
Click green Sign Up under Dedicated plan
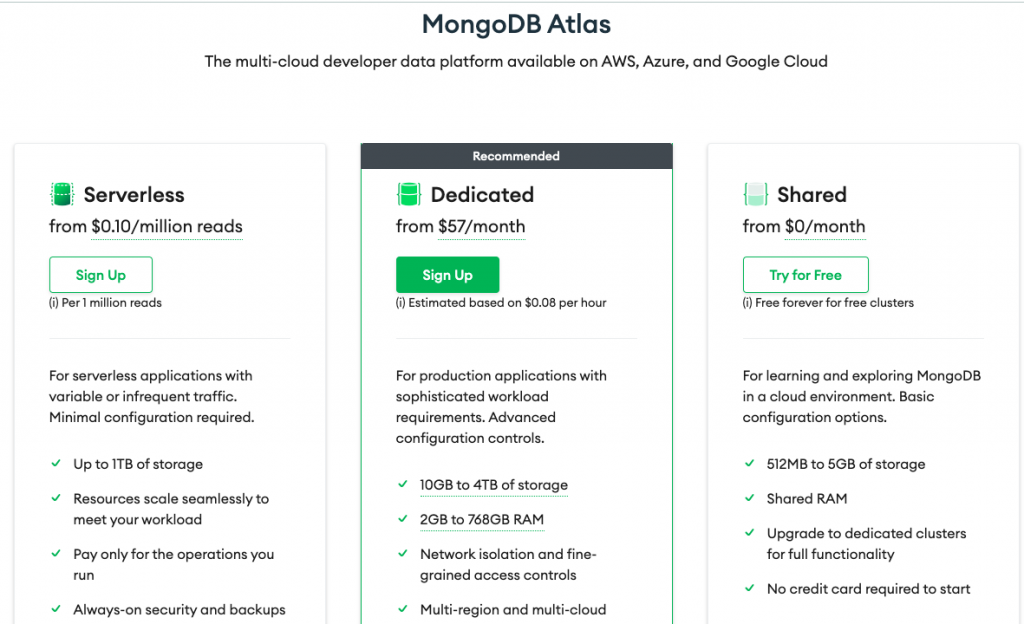[x=447, y=275]
